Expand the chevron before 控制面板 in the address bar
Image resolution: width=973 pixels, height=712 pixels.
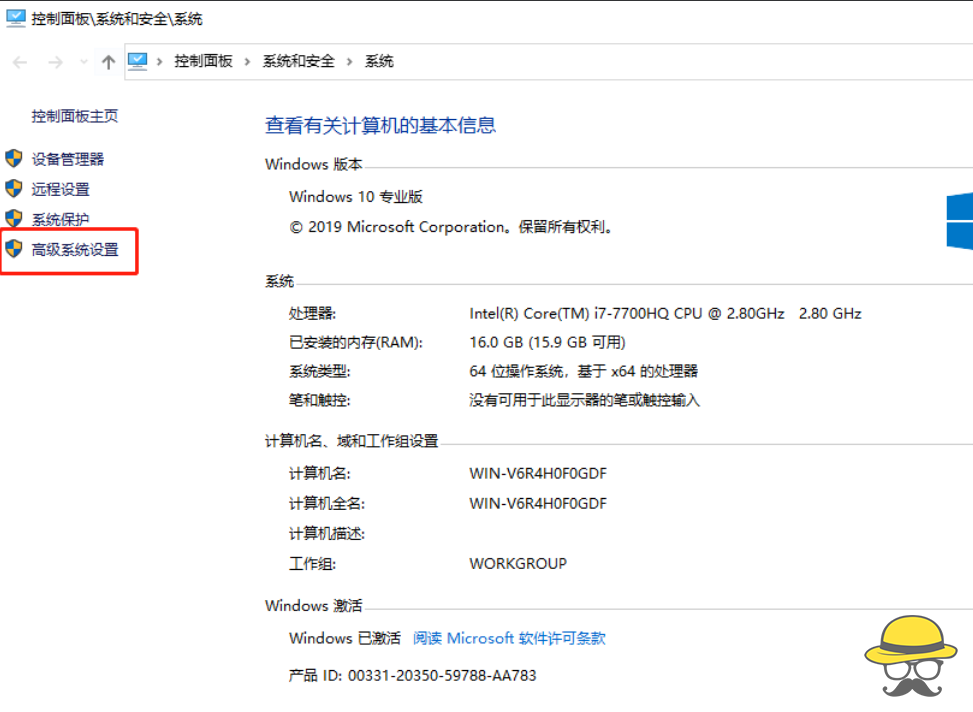tap(159, 61)
